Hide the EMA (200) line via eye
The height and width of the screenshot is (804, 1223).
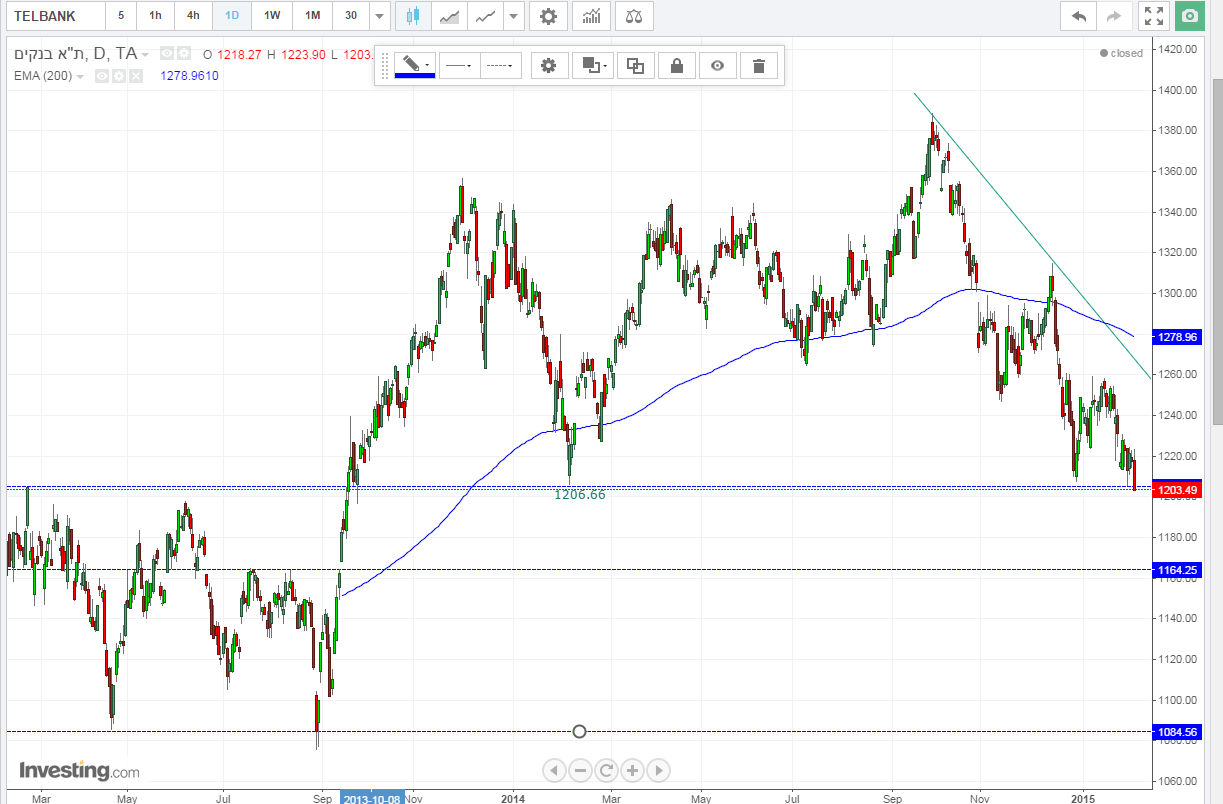(101, 75)
